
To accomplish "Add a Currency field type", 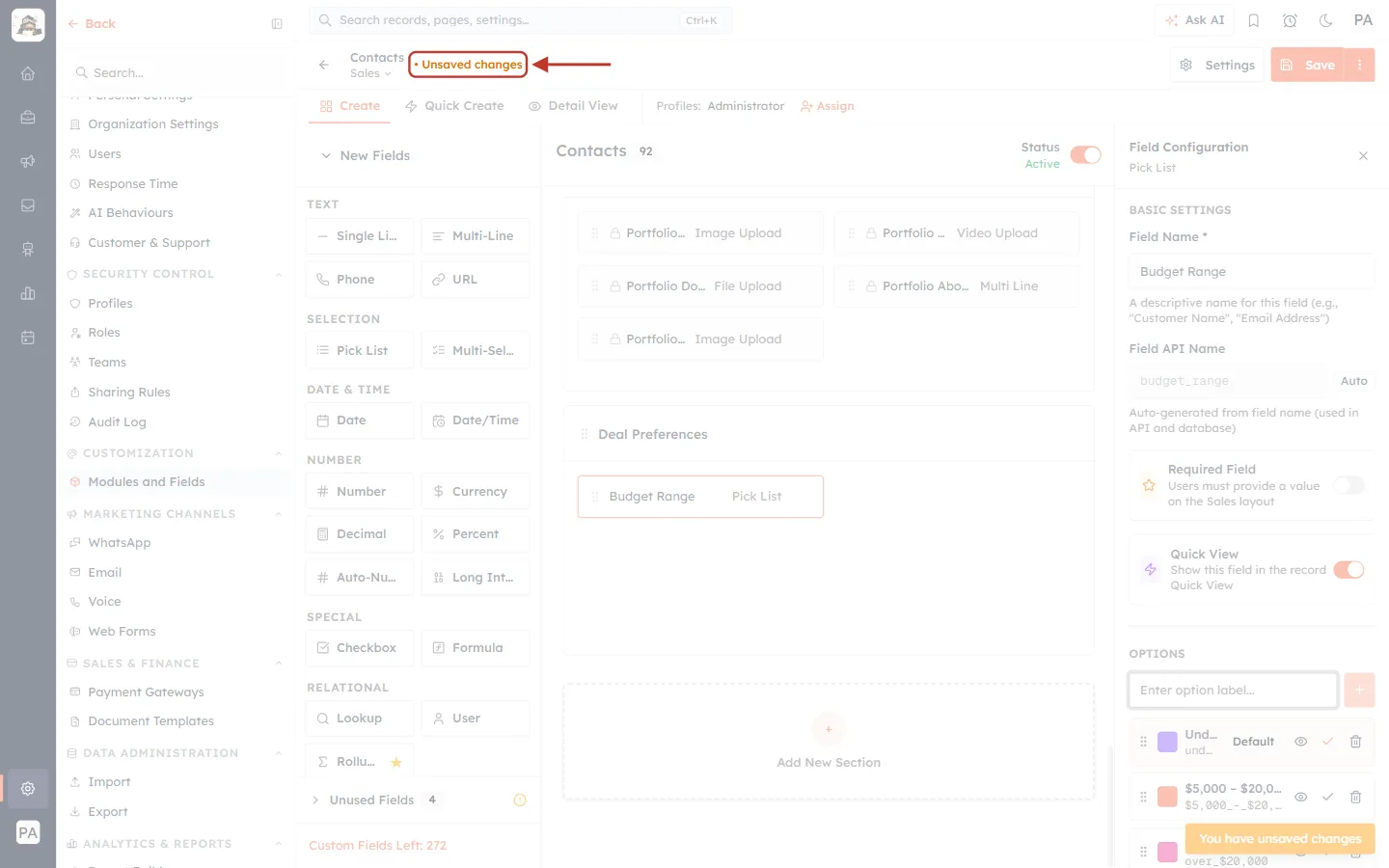I will (x=476, y=491).
